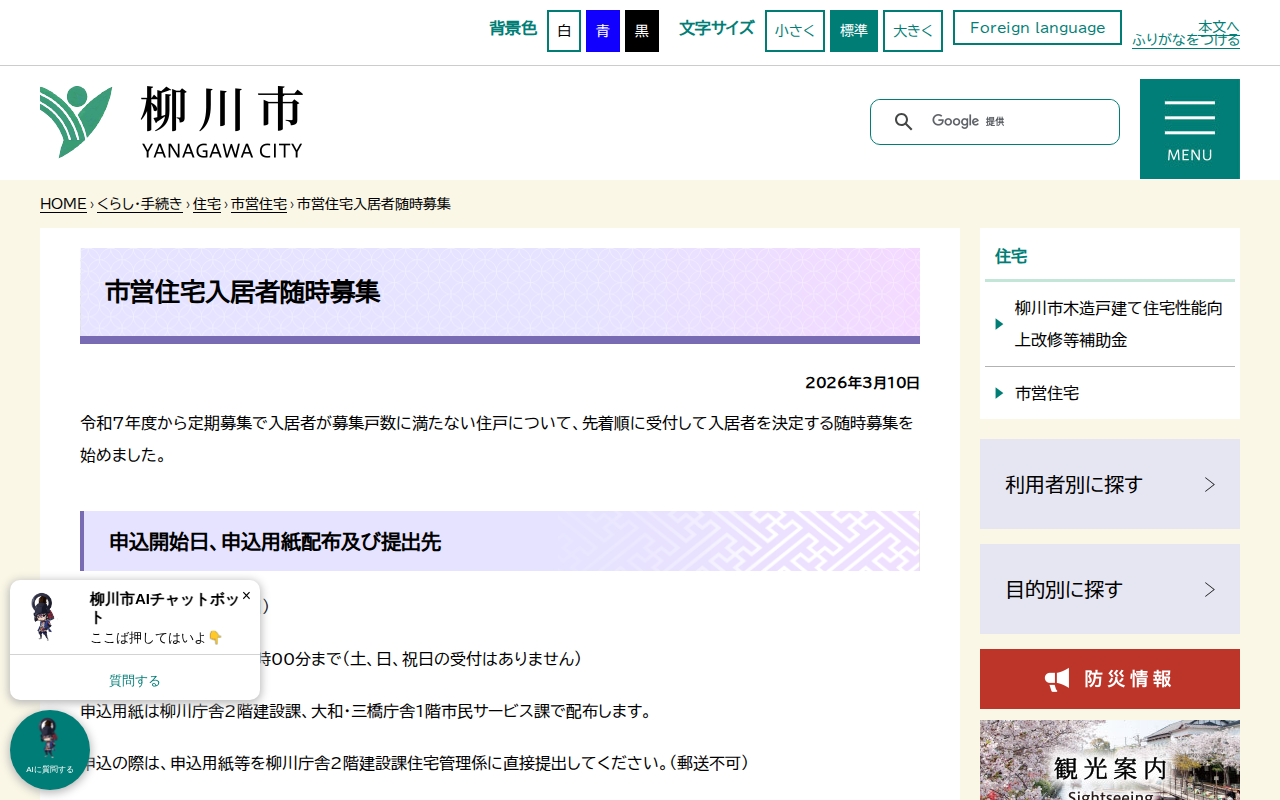Open the 防災情報 banner
1280x800 pixels.
click(x=1110, y=679)
